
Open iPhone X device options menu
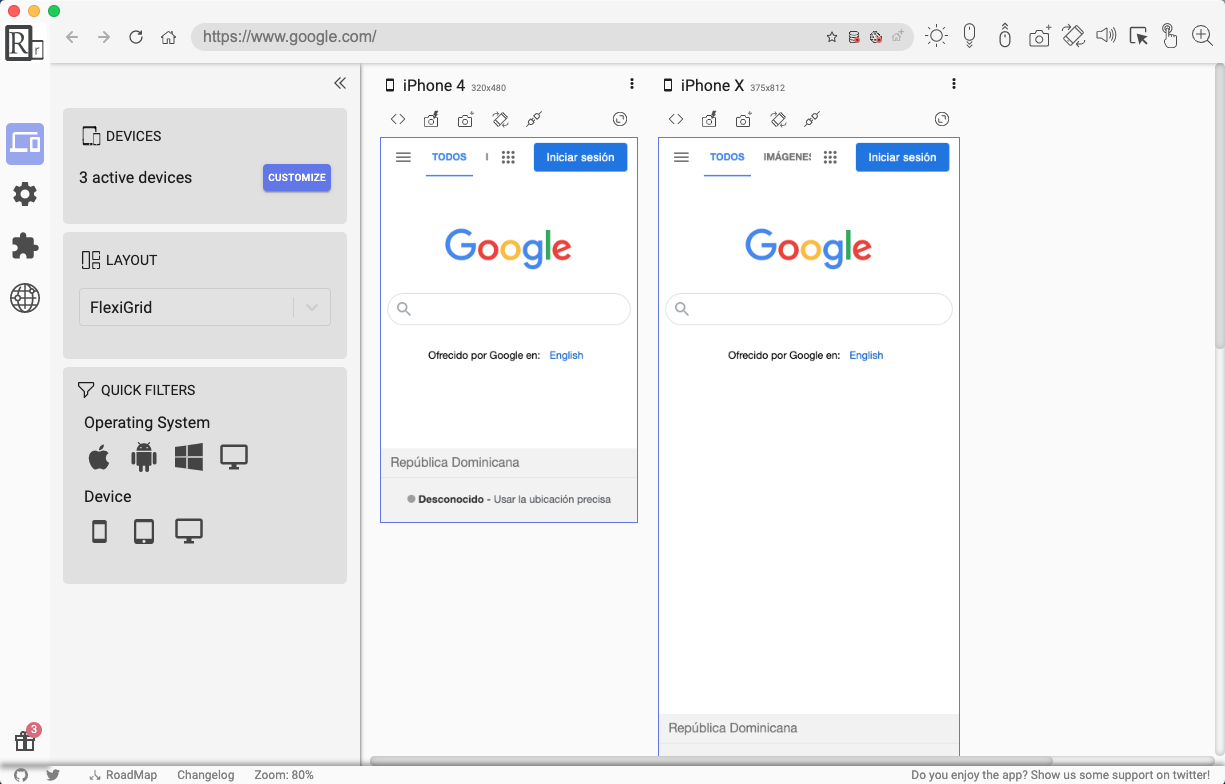[x=954, y=84]
